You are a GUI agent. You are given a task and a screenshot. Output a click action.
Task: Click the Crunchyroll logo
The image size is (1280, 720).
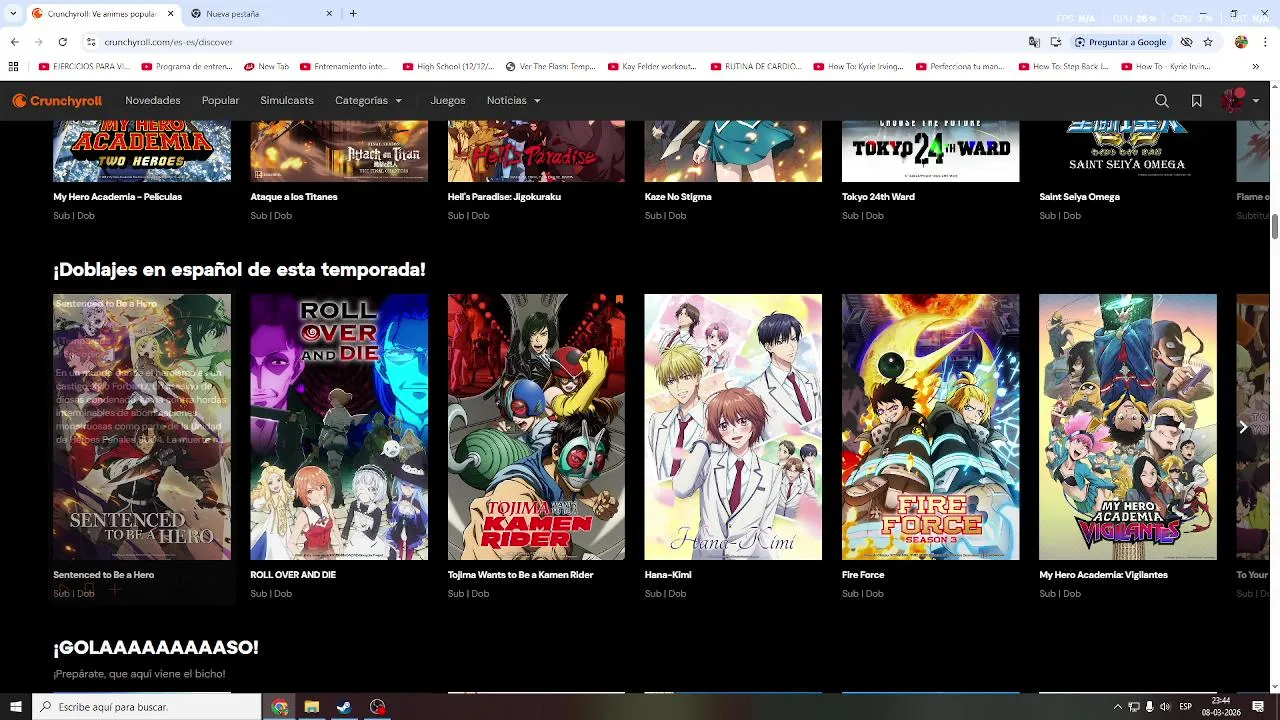[57, 101]
